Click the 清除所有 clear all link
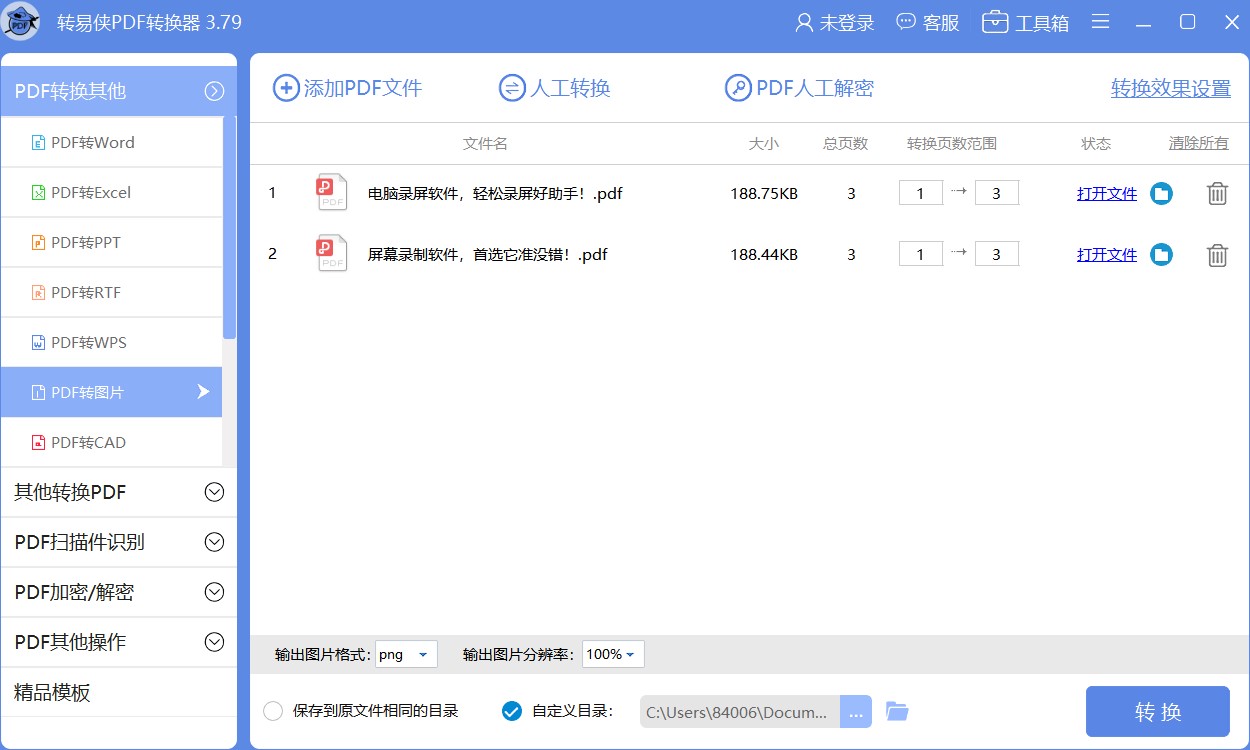Viewport: 1250px width, 750px height. coord(1199,143)
